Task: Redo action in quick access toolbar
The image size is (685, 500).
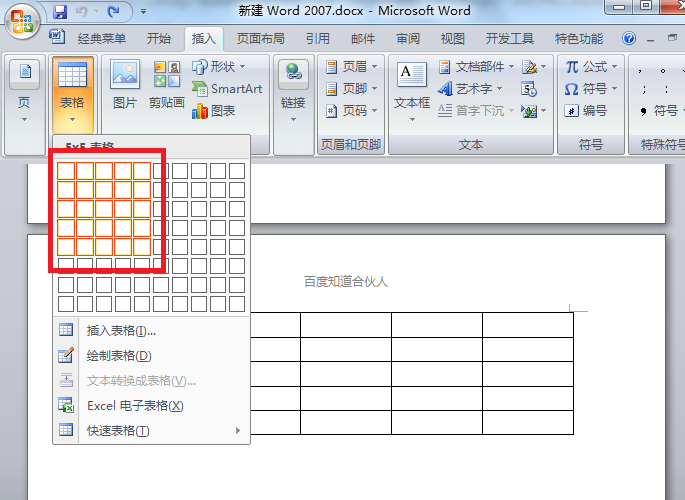Action: [114, 12]
